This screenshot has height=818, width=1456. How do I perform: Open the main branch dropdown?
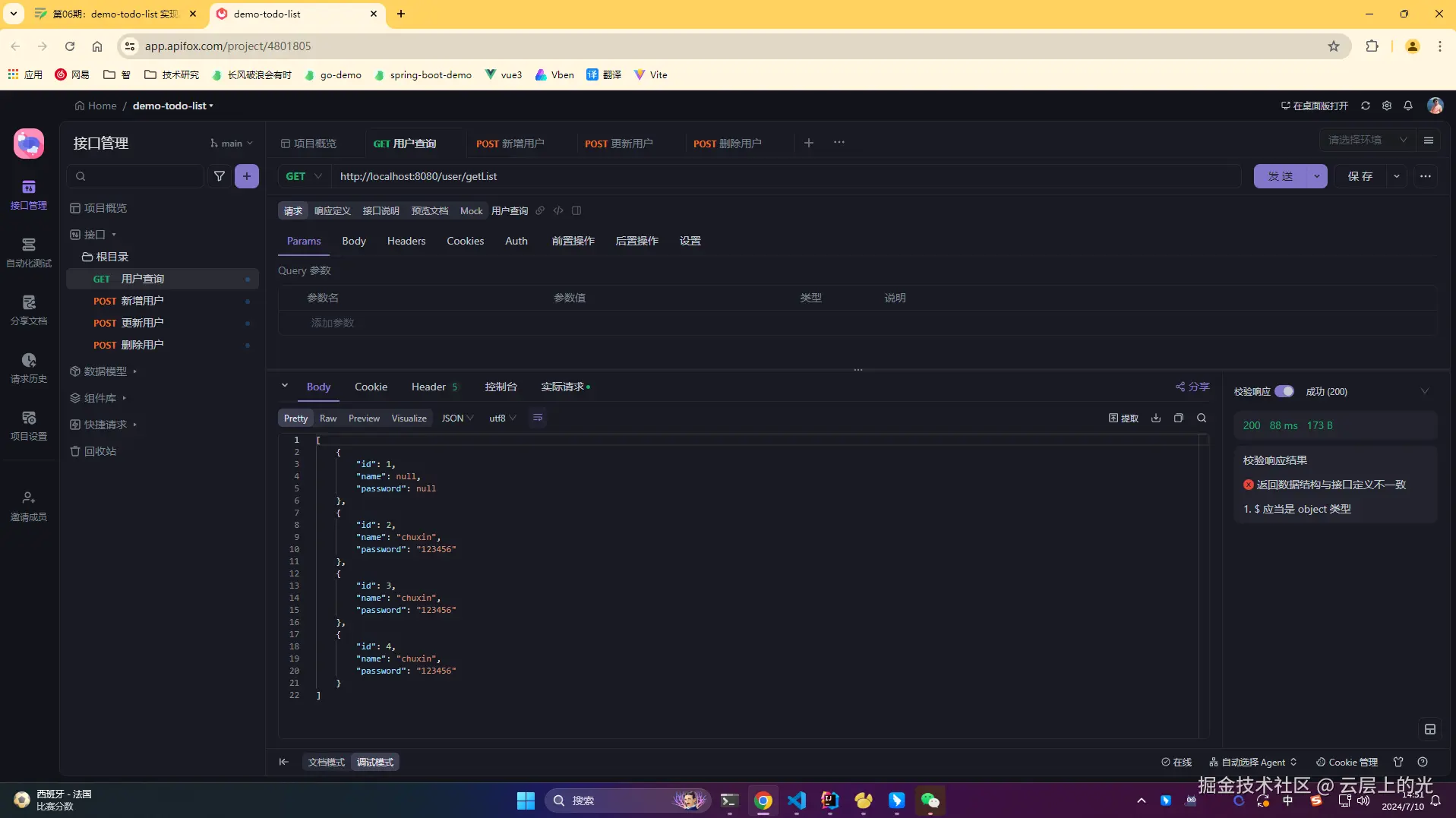coord(232,143)
